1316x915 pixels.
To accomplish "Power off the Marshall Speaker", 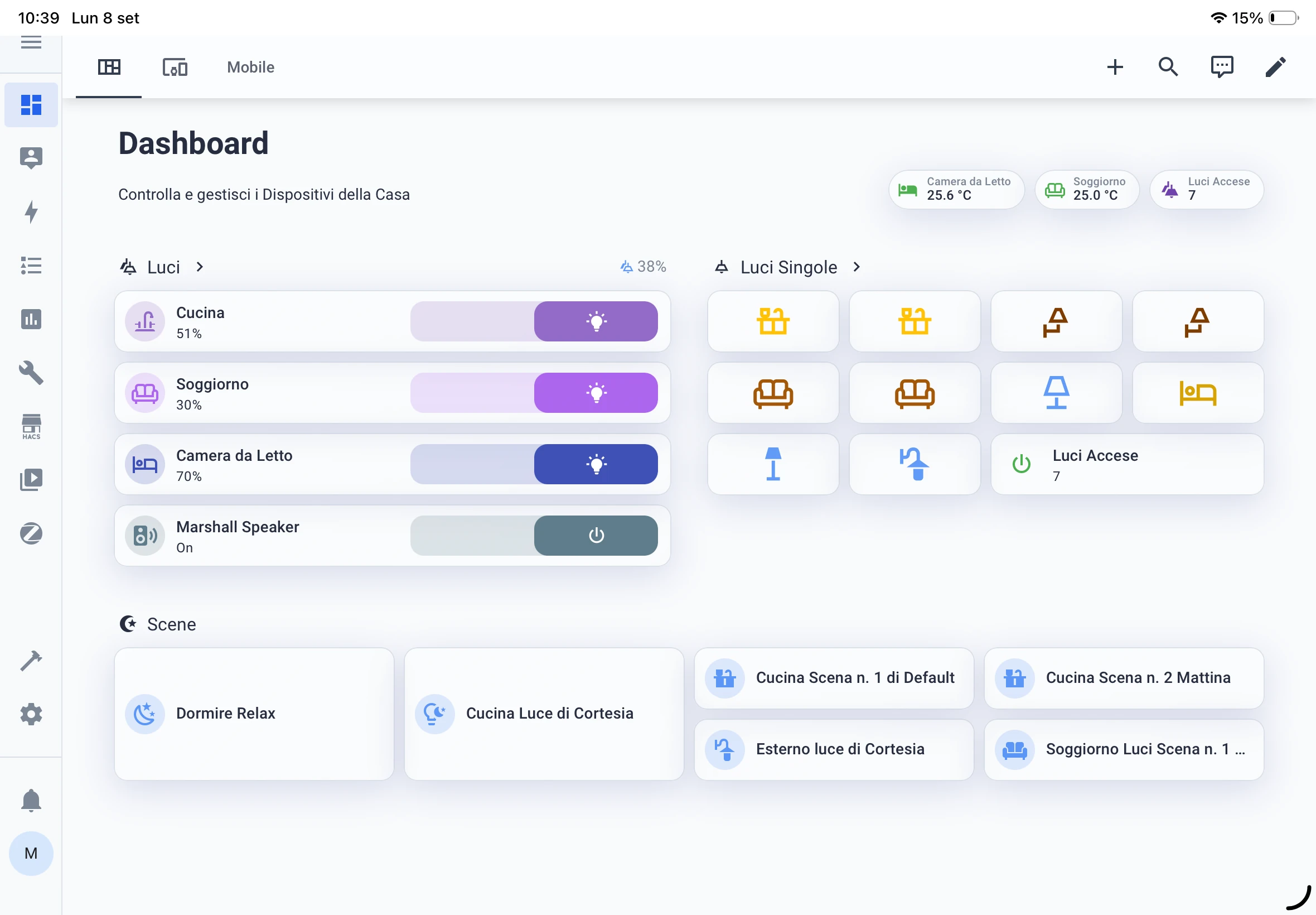I will (x=596, y=535).
